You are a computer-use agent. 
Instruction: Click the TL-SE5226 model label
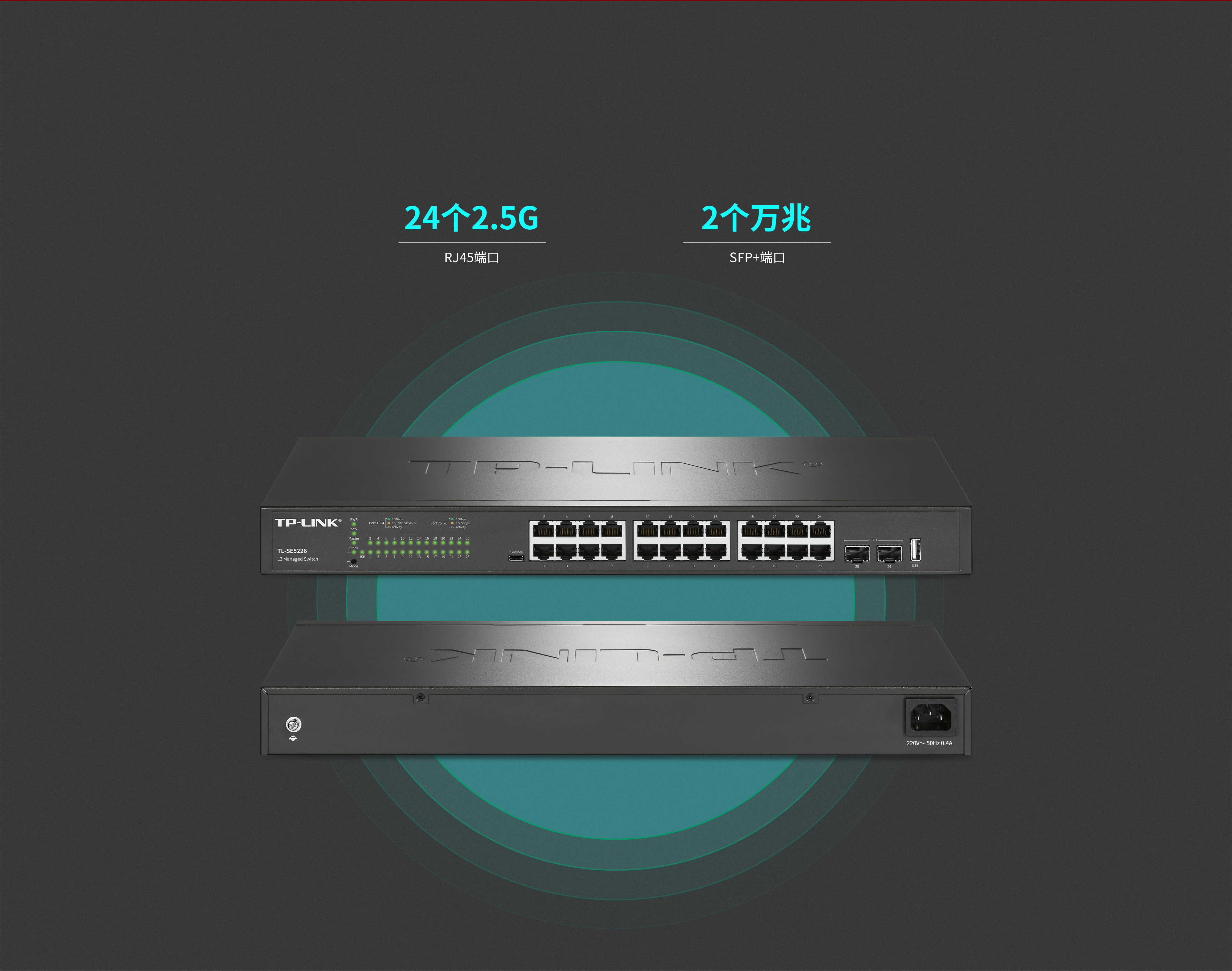point(292,551)
